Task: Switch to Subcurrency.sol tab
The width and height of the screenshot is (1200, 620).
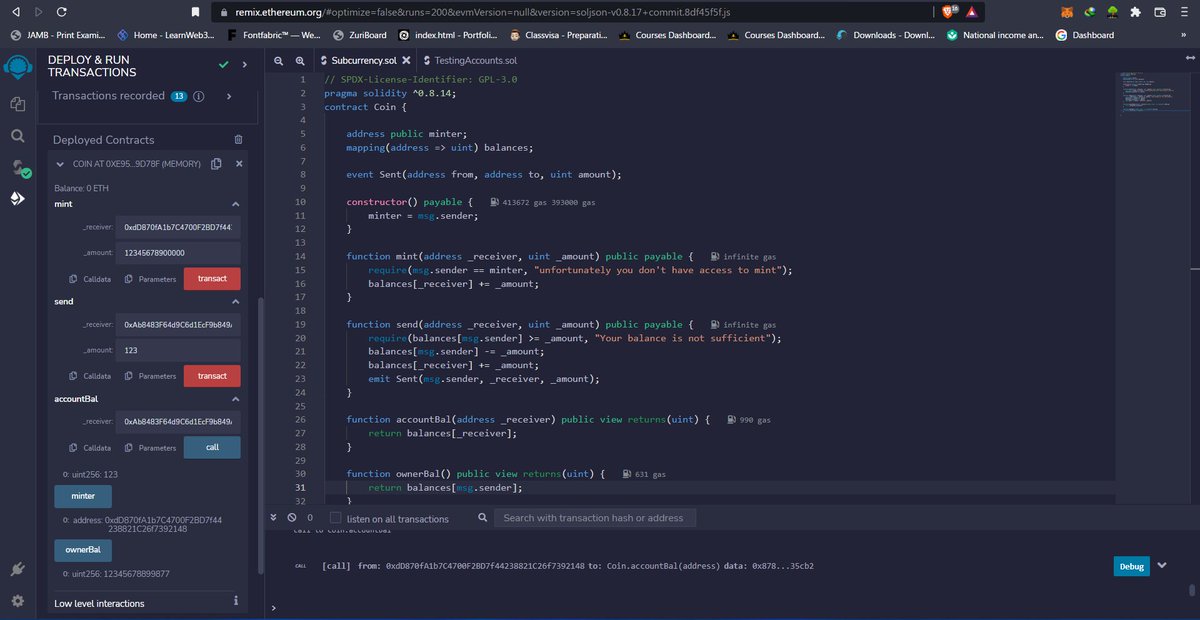Action: [364, 61]
